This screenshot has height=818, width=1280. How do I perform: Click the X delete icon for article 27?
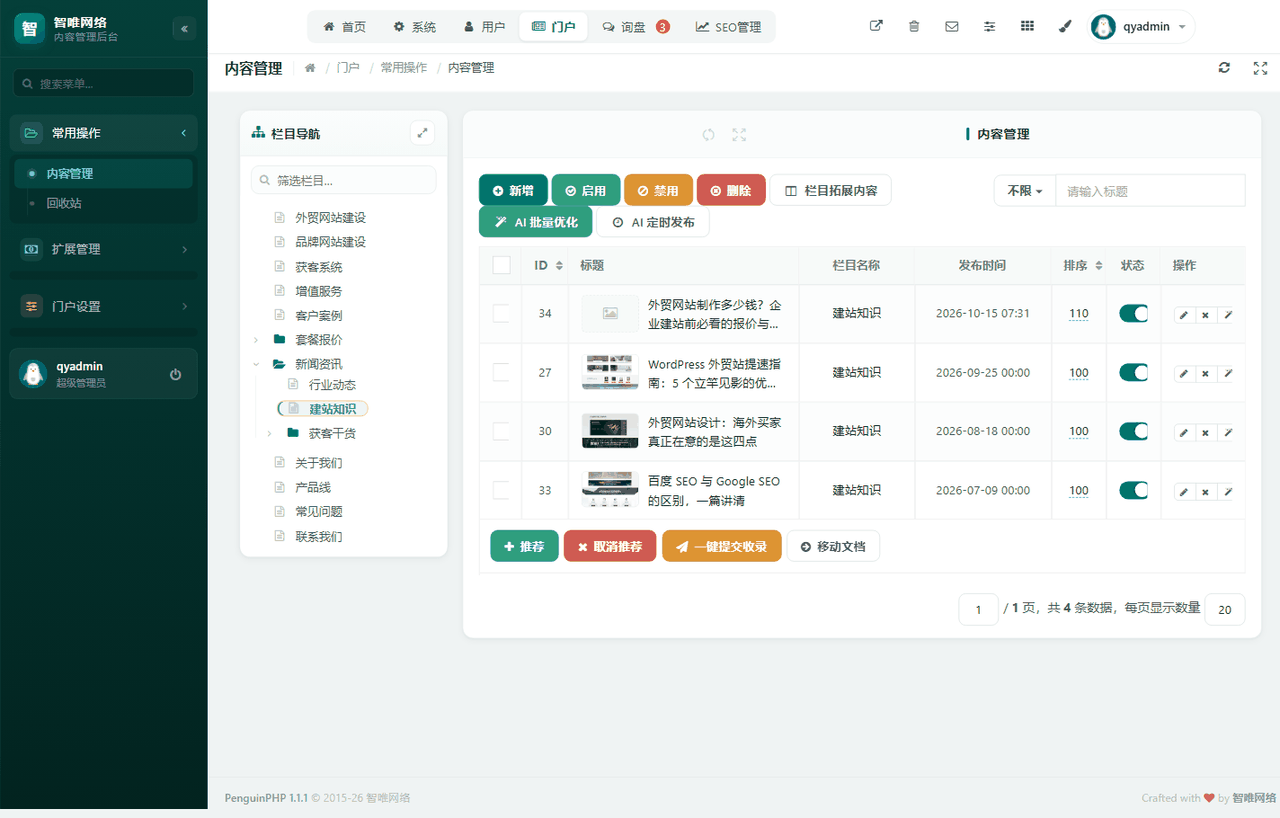point(1205,374)
